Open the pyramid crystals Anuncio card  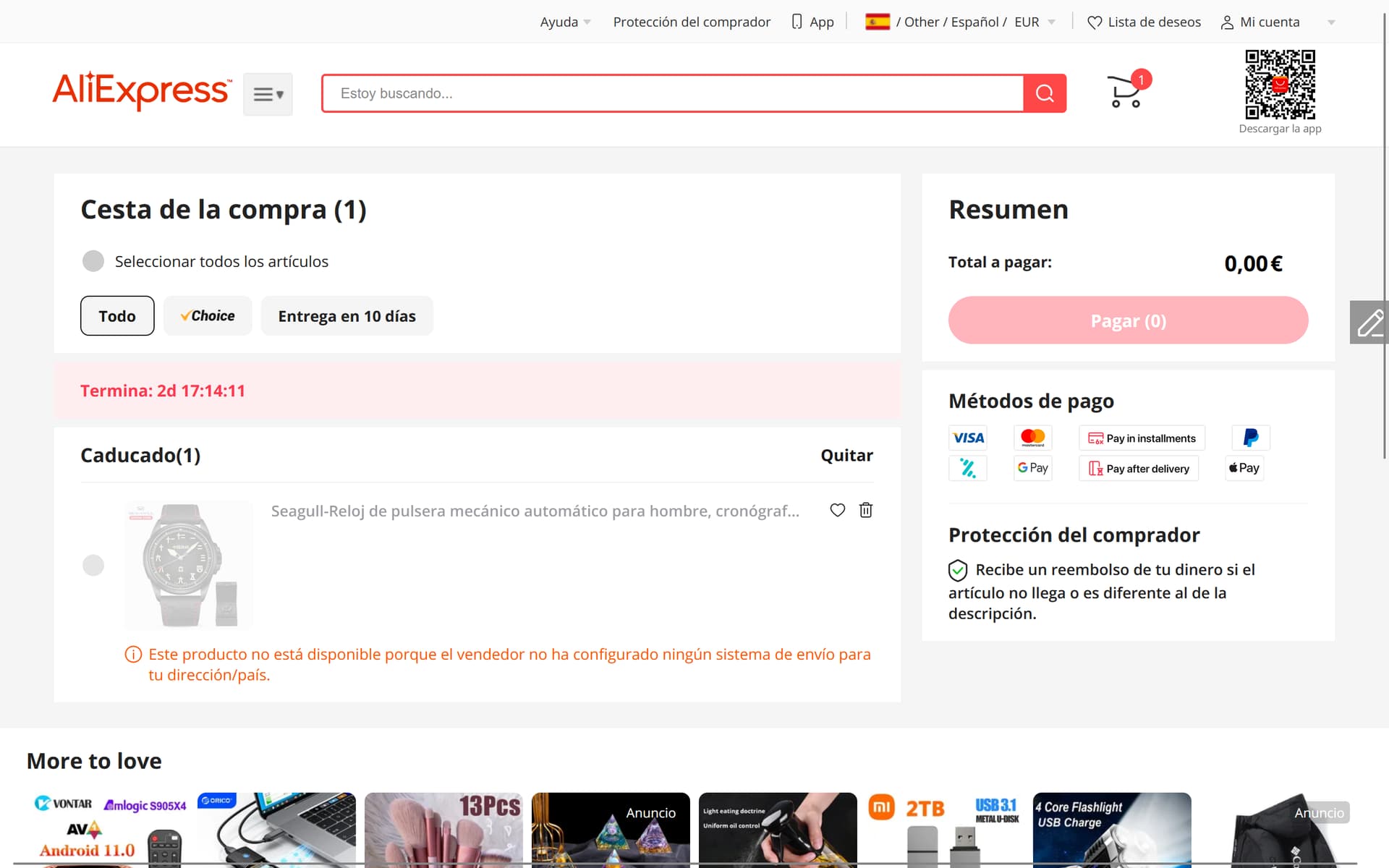click(x=611, y=830)
